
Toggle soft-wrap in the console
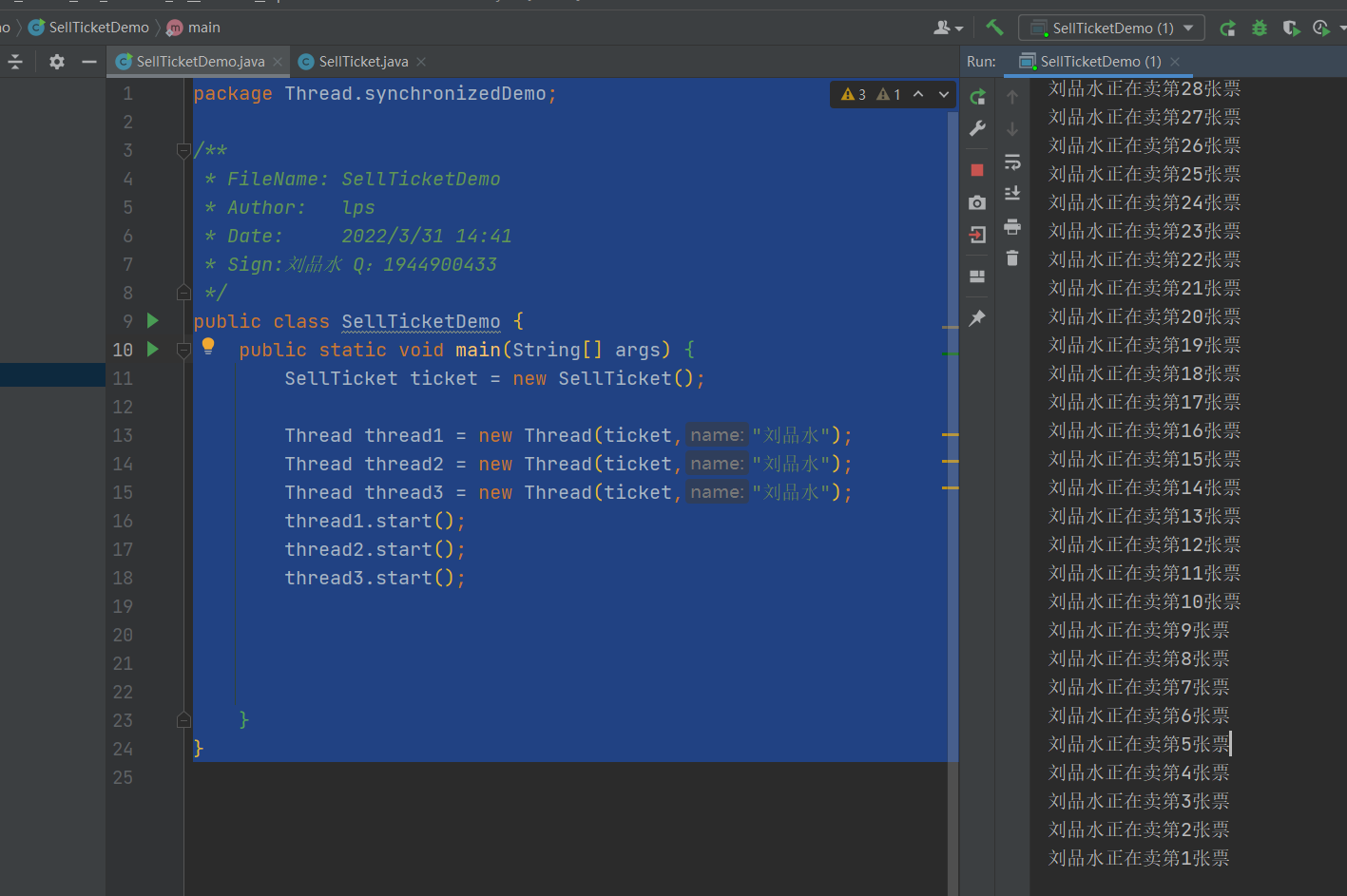click(x=1012, y=162)
